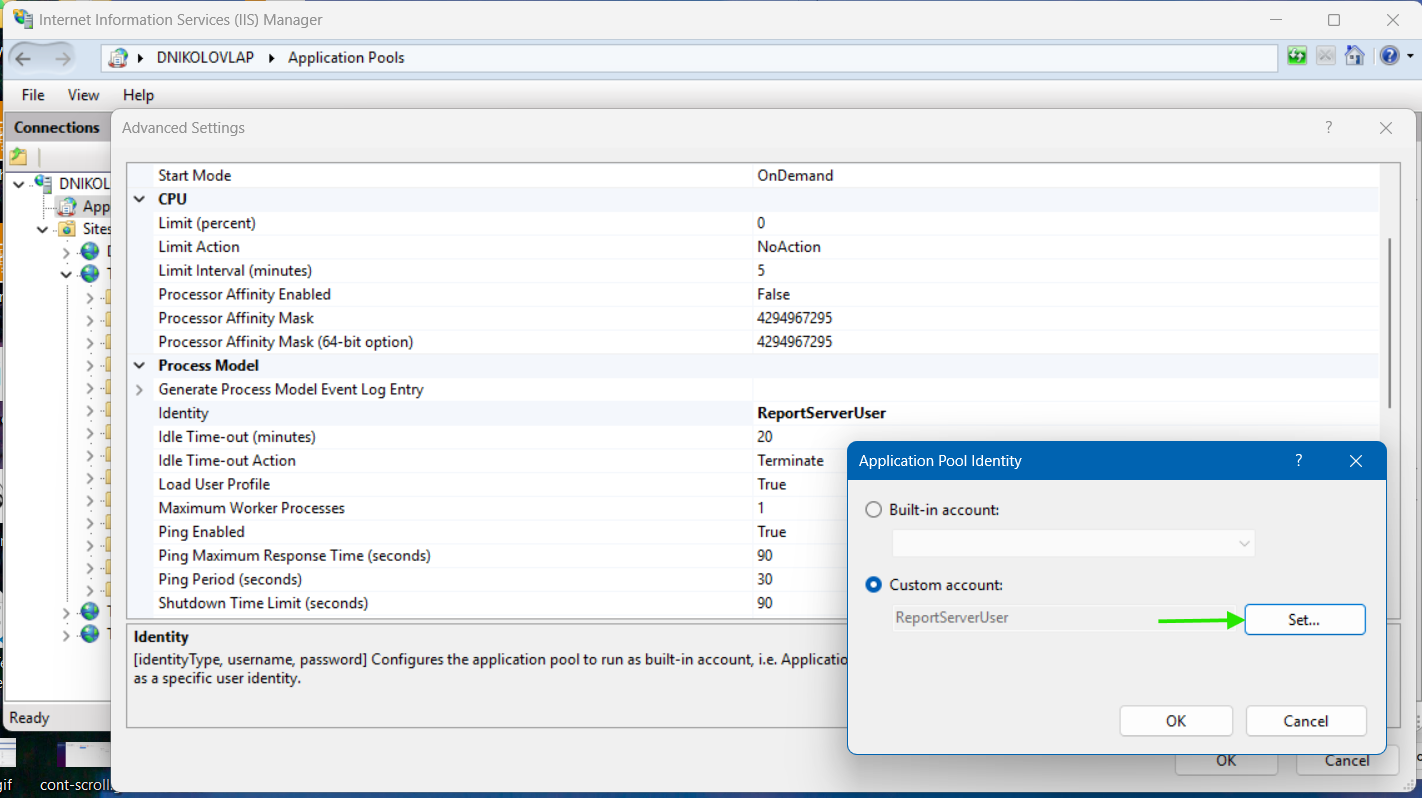Expand Generate Process Model Event Log Entry

coord(140,390)
